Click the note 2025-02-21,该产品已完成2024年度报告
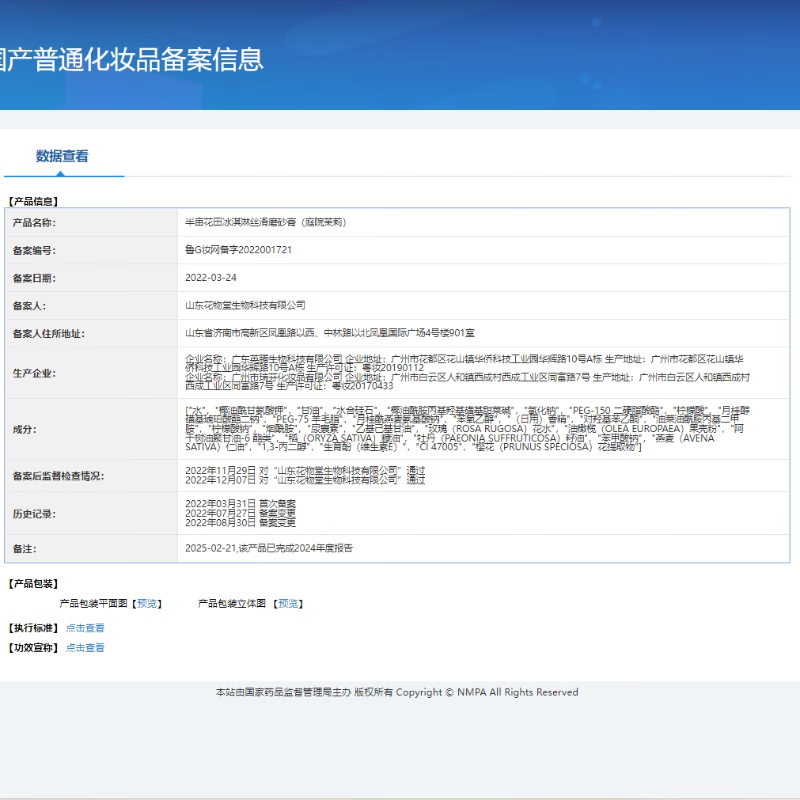 (269, 548)
